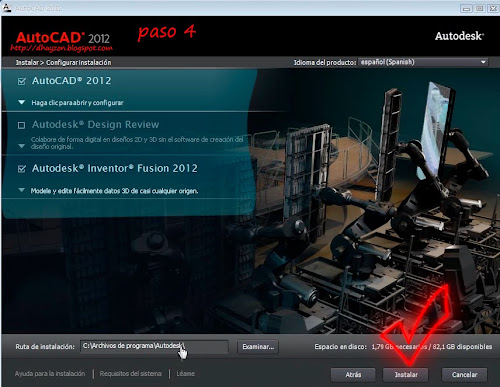Click the Design Review description text
Image resolution: width=500 pixels, height=387 pixels.
pos(137,143)
